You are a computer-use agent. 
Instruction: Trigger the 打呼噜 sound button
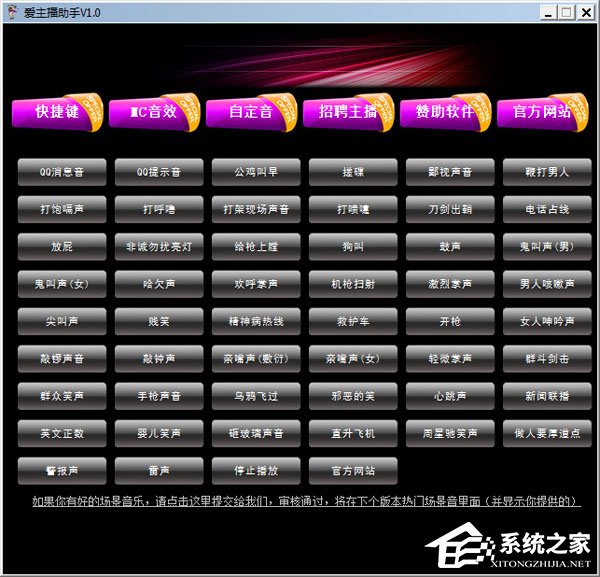[x=159, y=209]
